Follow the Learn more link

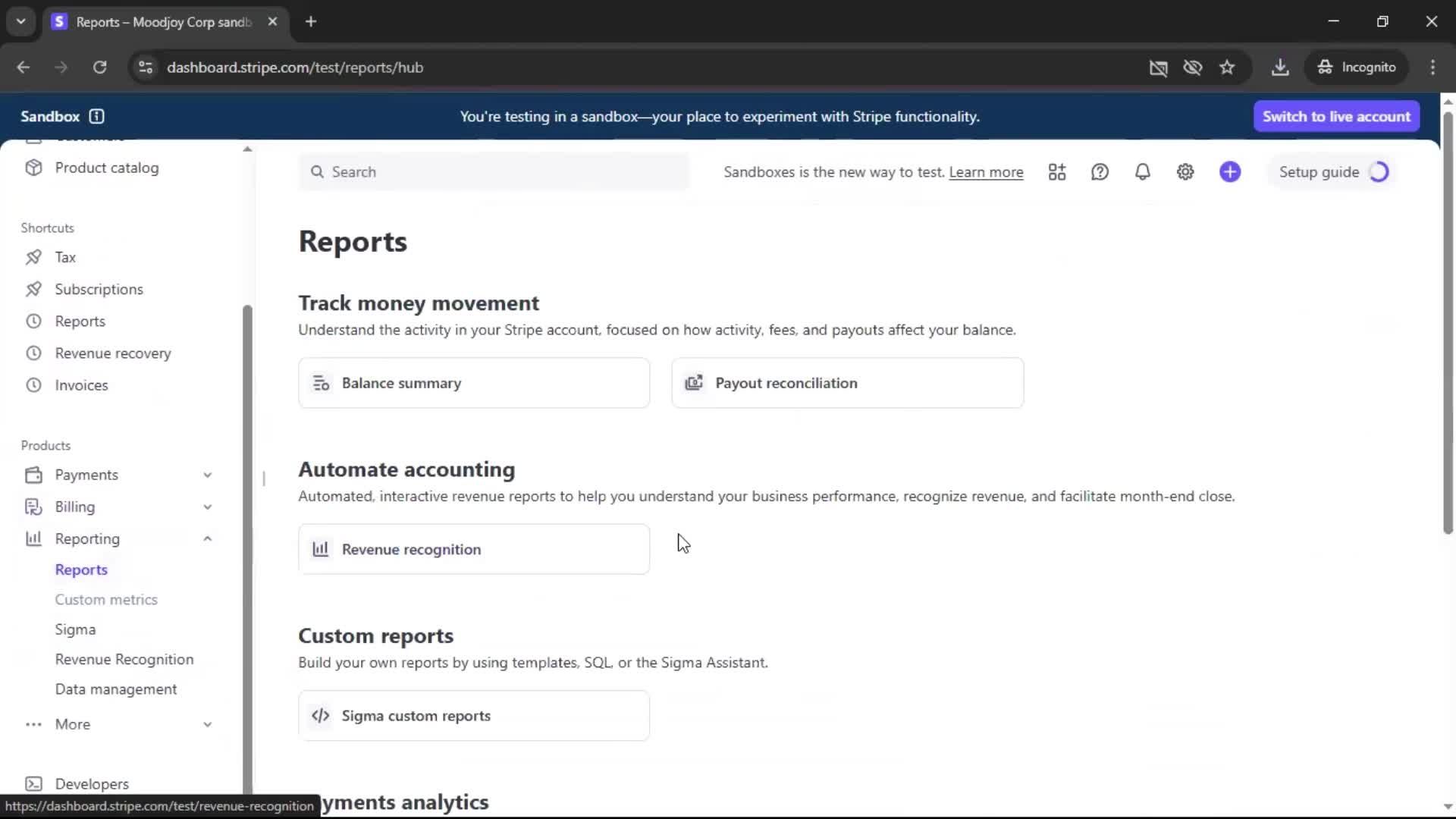click(986, 172)
